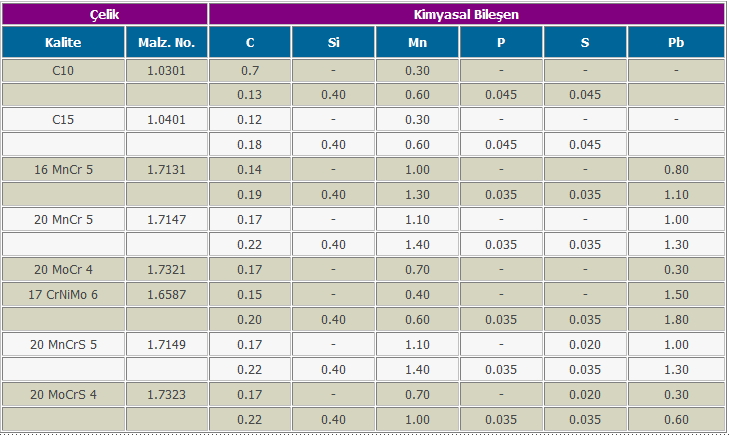Click the Çelik header cell

click(104, 14)
